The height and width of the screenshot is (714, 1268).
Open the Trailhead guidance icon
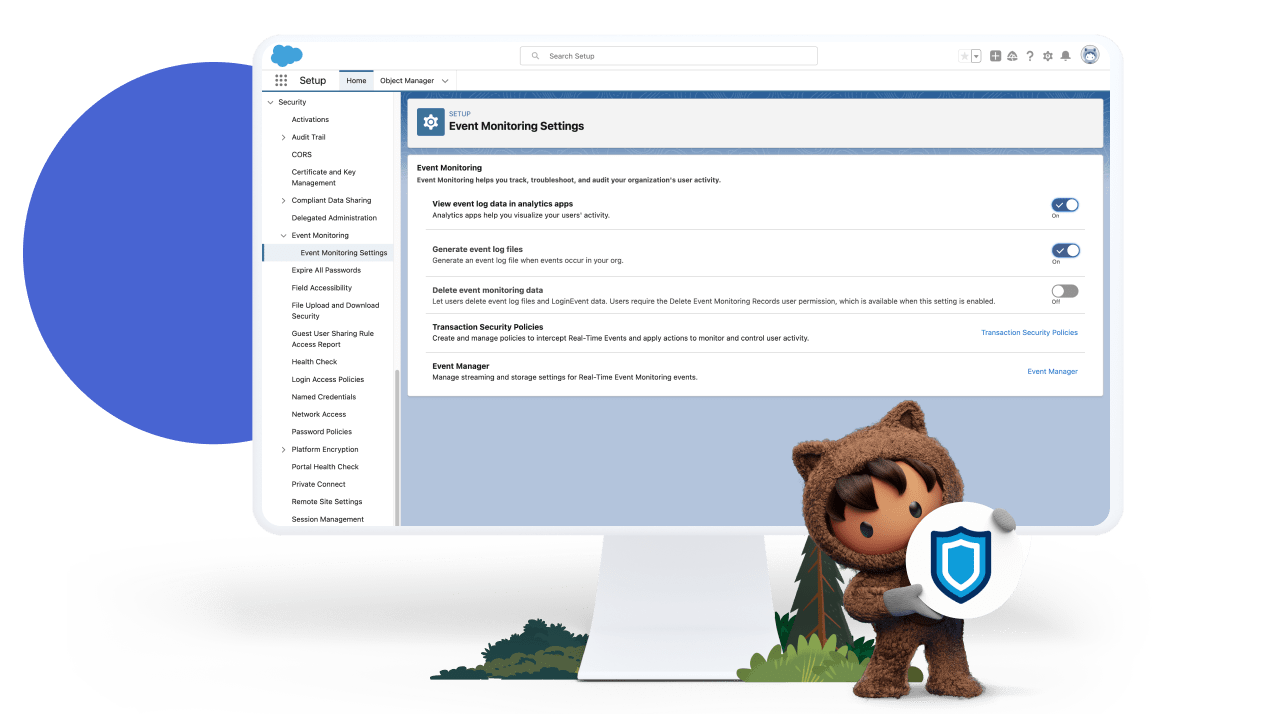coord(1012,56)
